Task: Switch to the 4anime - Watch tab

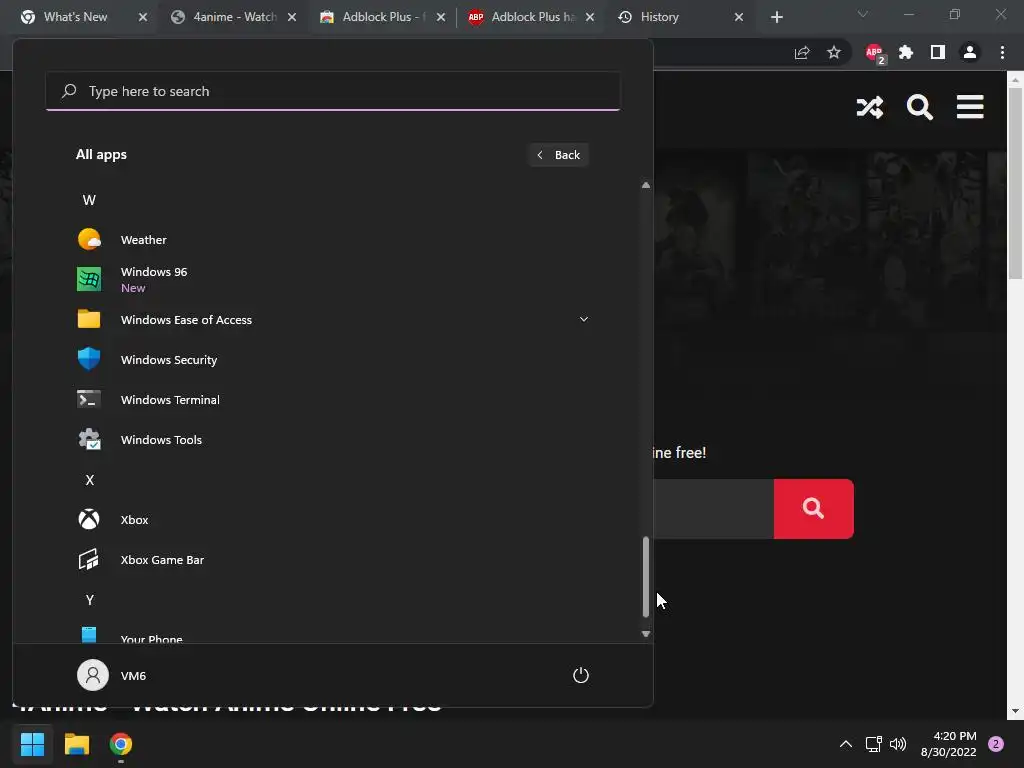Action: click(x=234, y=17)
